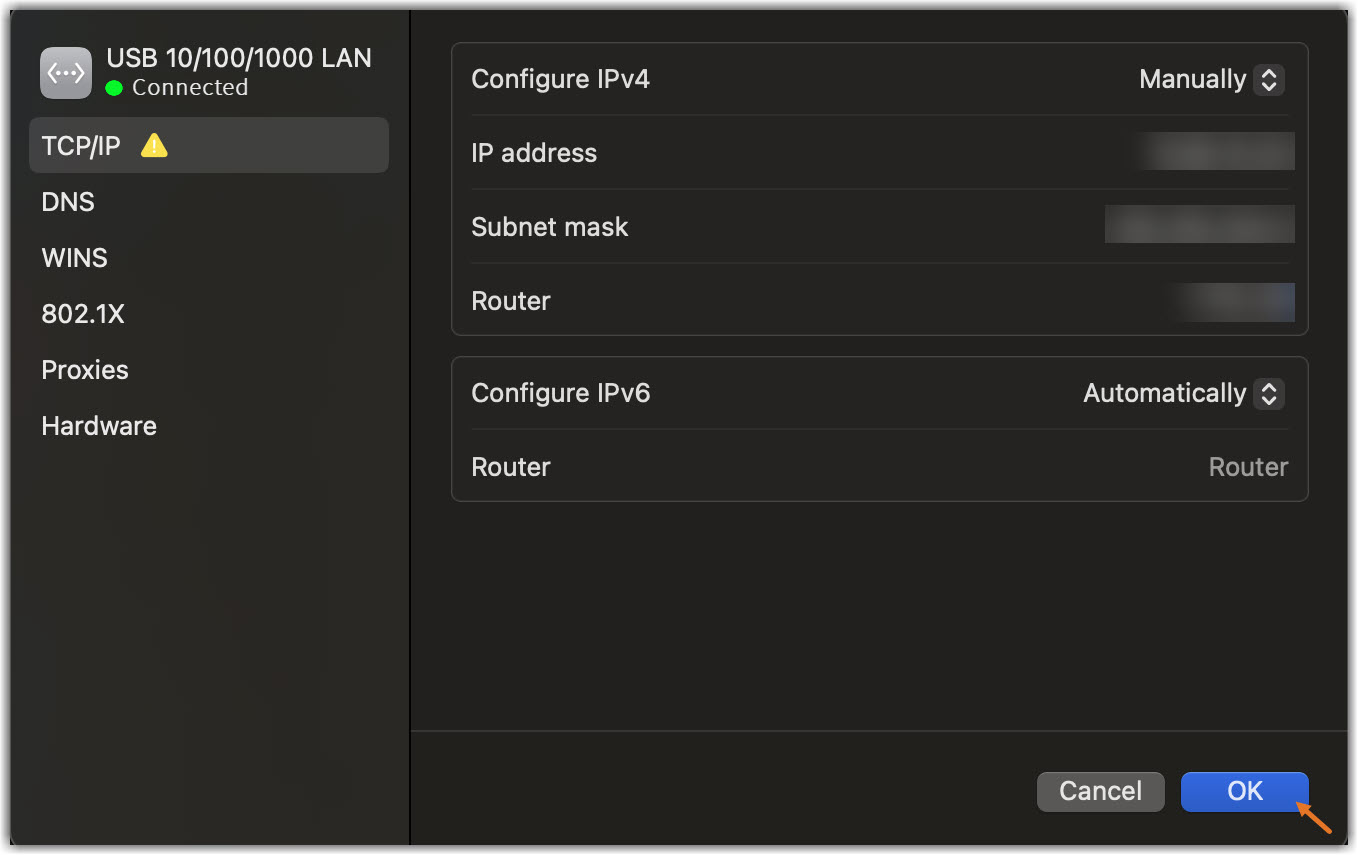
Task: Click the IP address value field
Action: 1216,152
